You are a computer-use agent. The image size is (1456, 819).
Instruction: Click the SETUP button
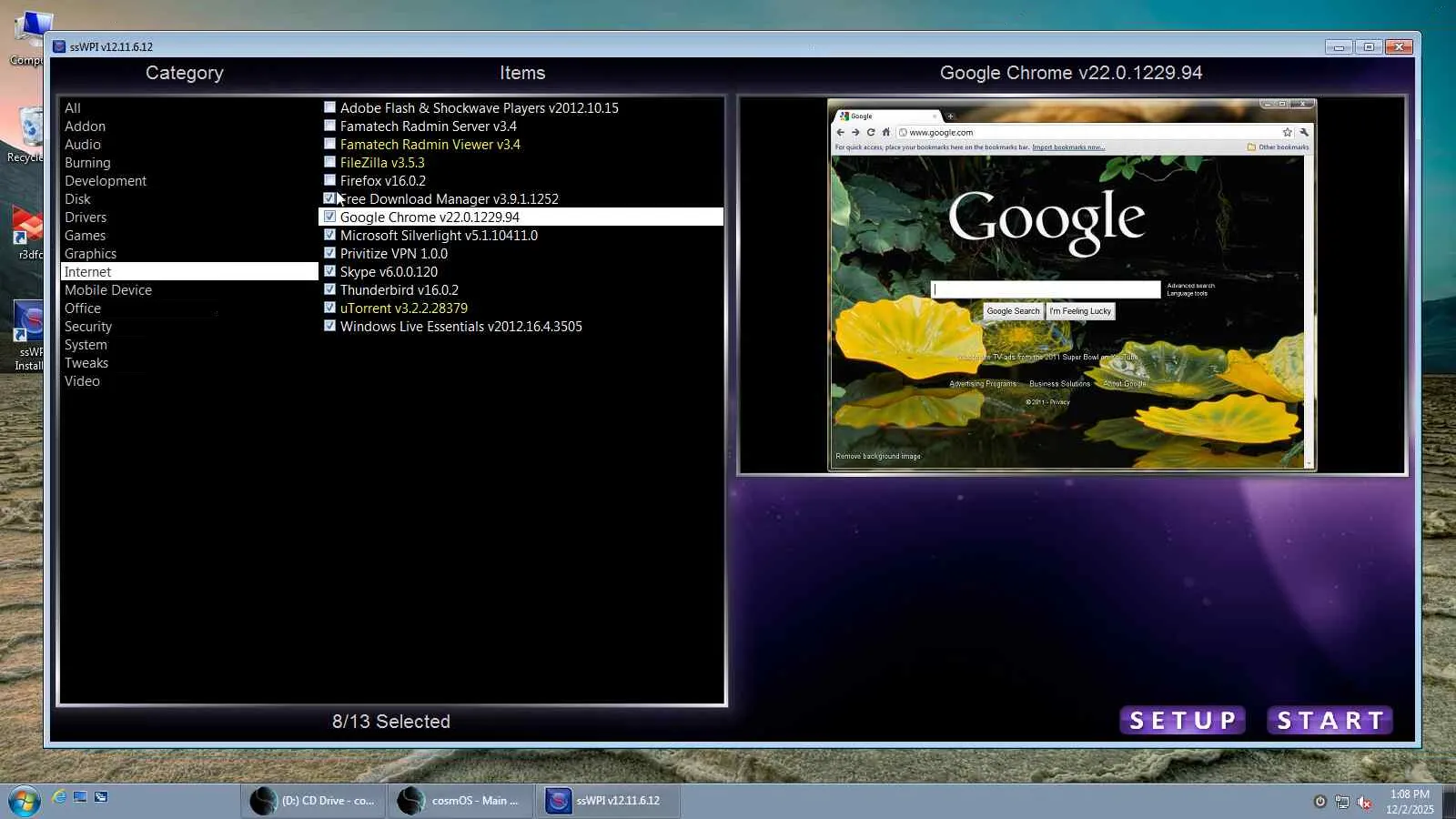(x=1182, y=721)
